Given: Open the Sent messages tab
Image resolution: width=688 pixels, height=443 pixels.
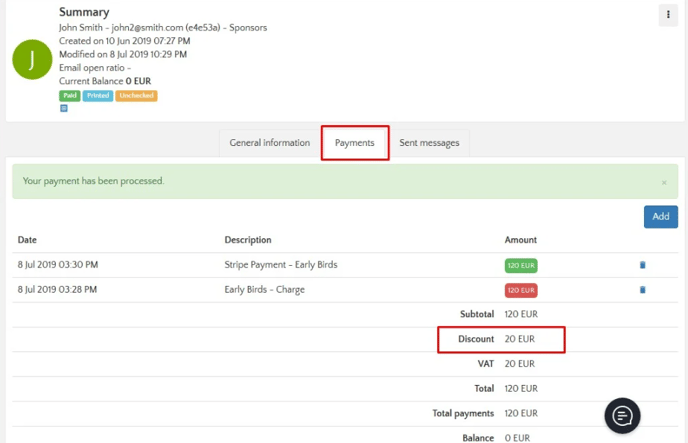Looking at the screenshot, I should point(429,143).
